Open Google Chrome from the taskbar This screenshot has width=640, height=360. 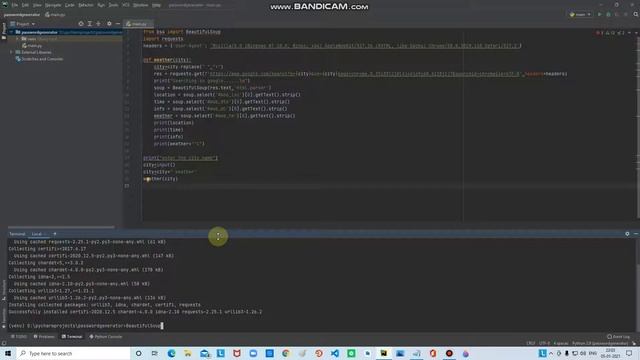coord(286,353)
